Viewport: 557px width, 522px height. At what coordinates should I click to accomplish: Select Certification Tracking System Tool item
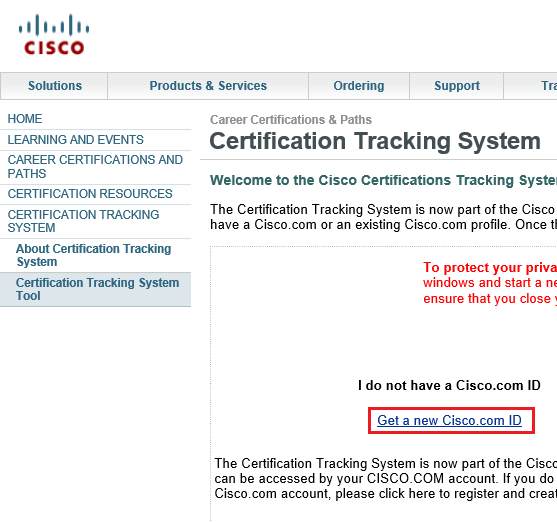95,289
